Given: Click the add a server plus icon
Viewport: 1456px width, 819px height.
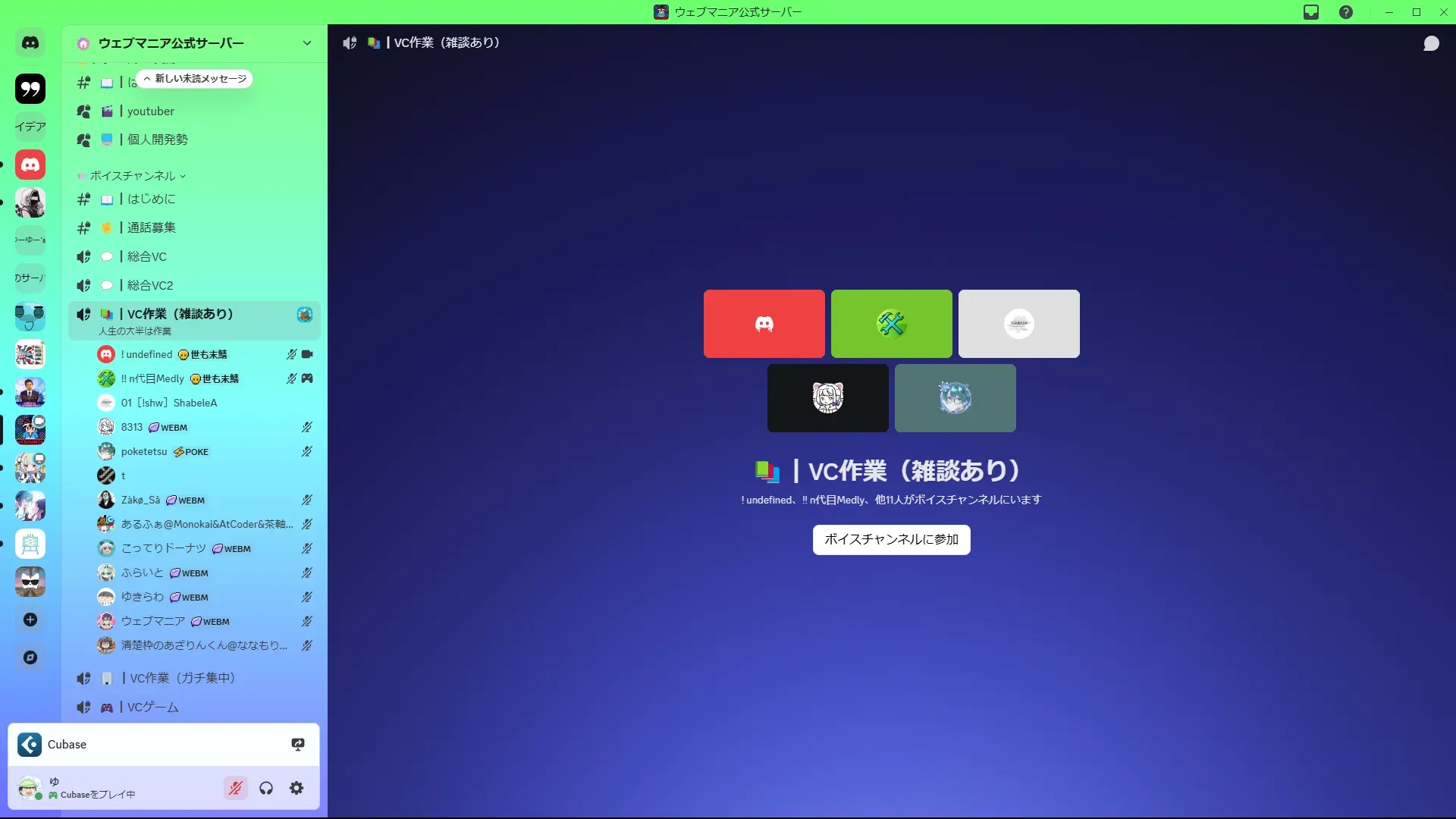Looking at the screenshot, I should coord(30,620).
